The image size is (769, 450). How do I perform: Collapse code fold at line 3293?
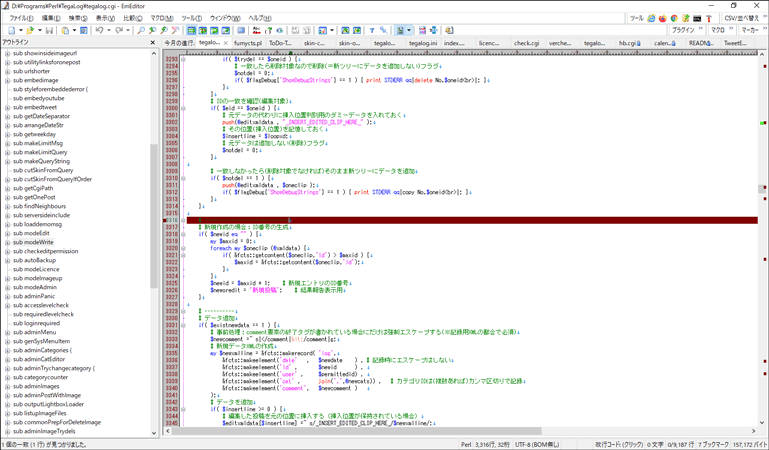[x=183, y=59]
